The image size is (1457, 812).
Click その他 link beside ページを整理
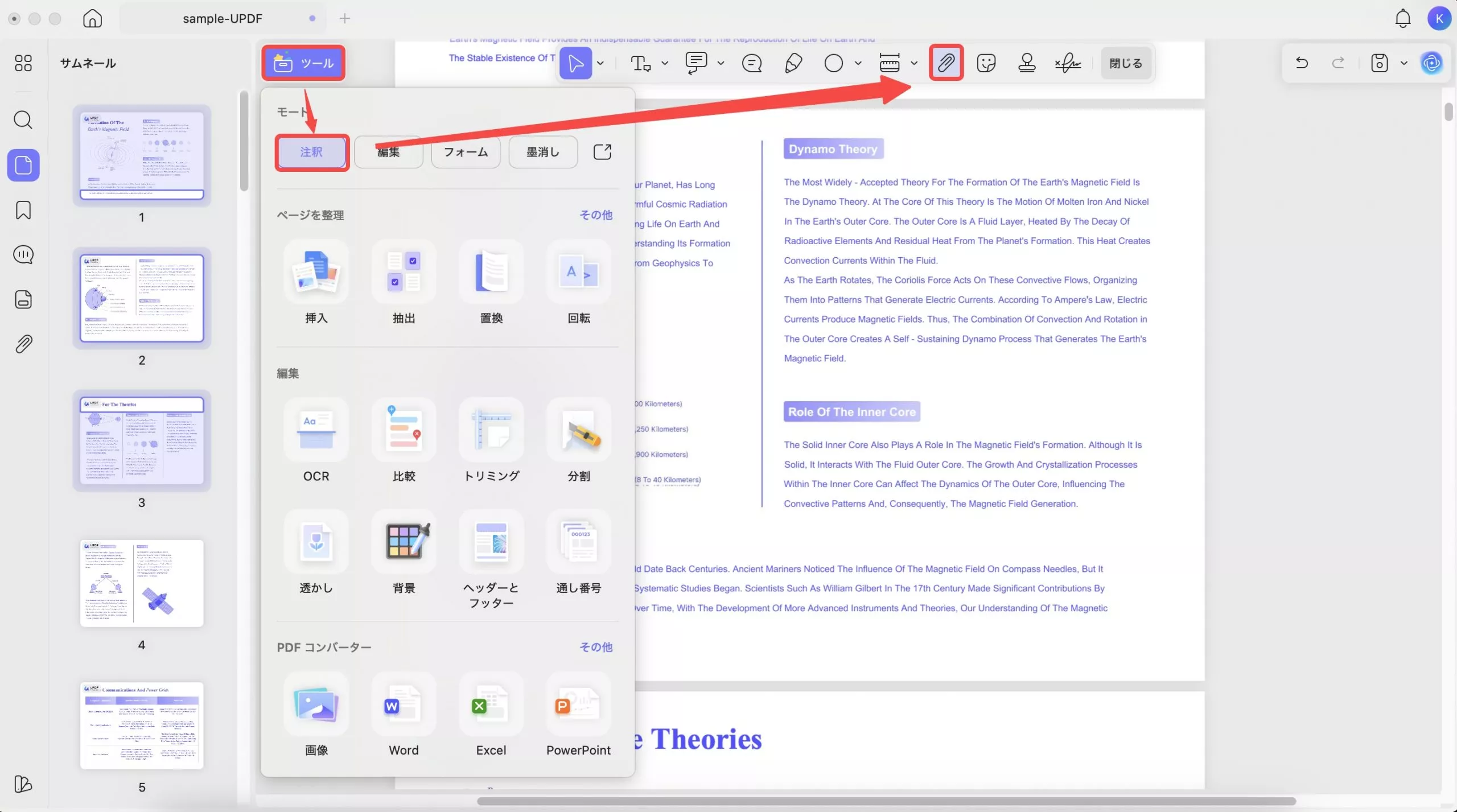[x=595, y=215]
